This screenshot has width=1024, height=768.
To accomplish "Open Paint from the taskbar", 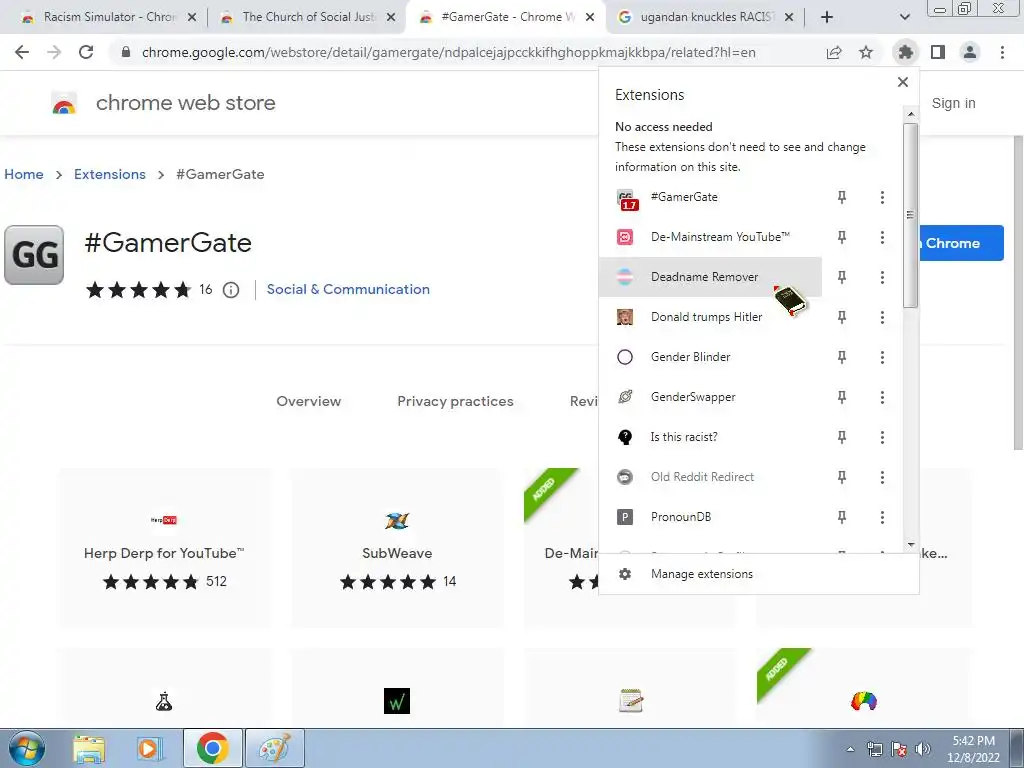I will click(275, 749).
